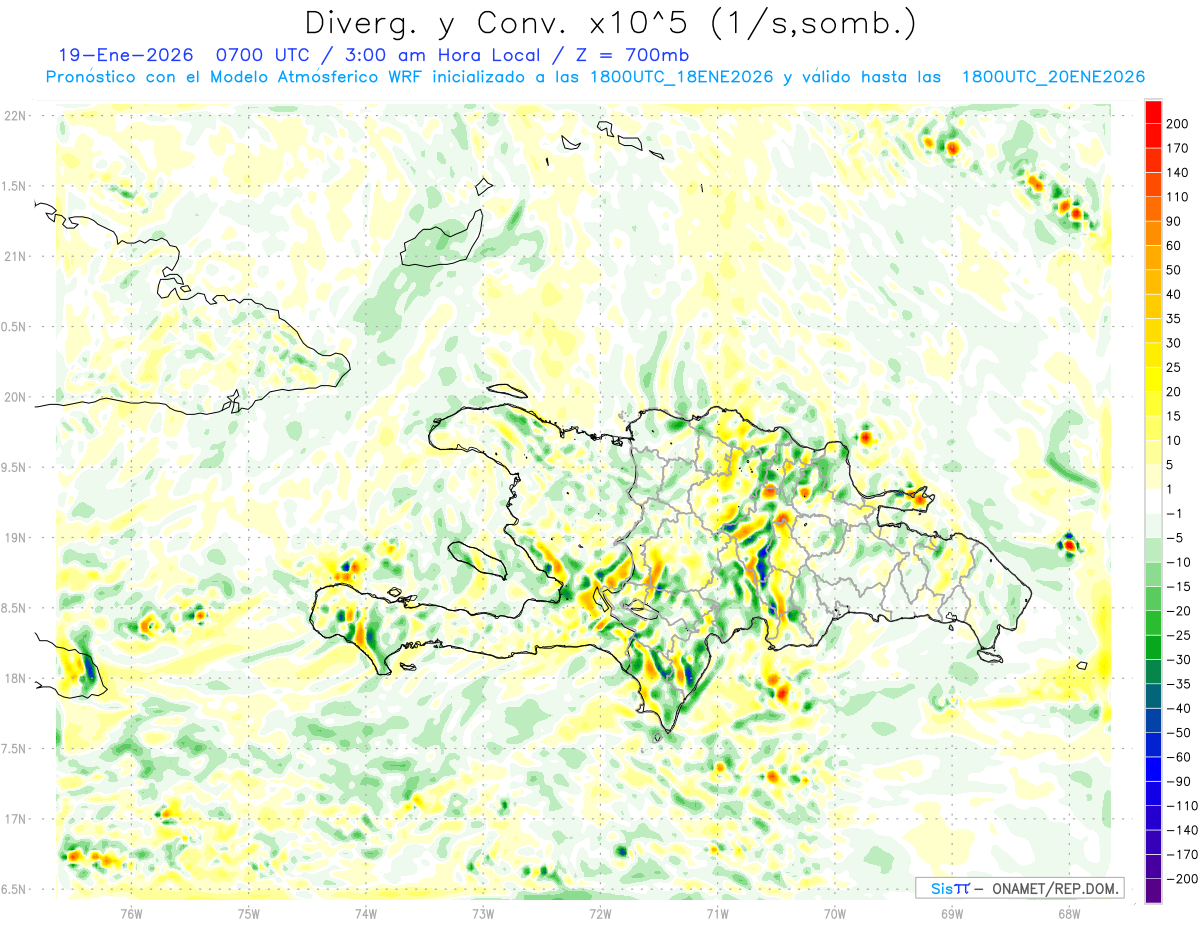Click the '9.5N' latitude label
Viewport: 1200px width, 927px height.
[14, 467]
